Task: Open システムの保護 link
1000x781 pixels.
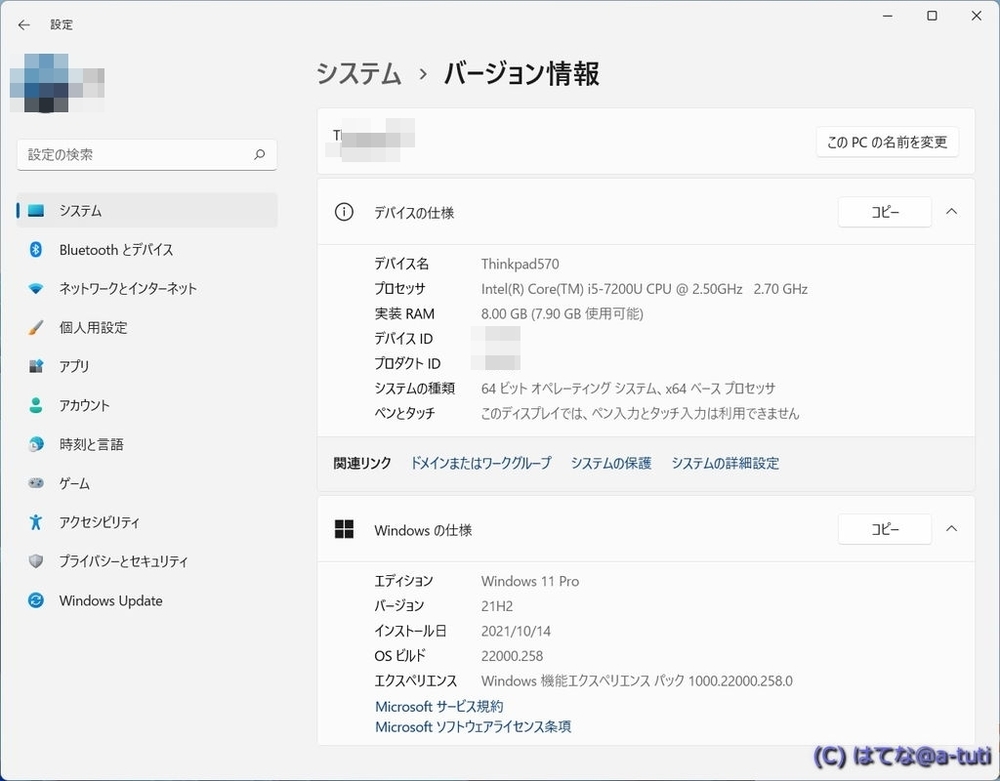Action: tap(611, 463)
